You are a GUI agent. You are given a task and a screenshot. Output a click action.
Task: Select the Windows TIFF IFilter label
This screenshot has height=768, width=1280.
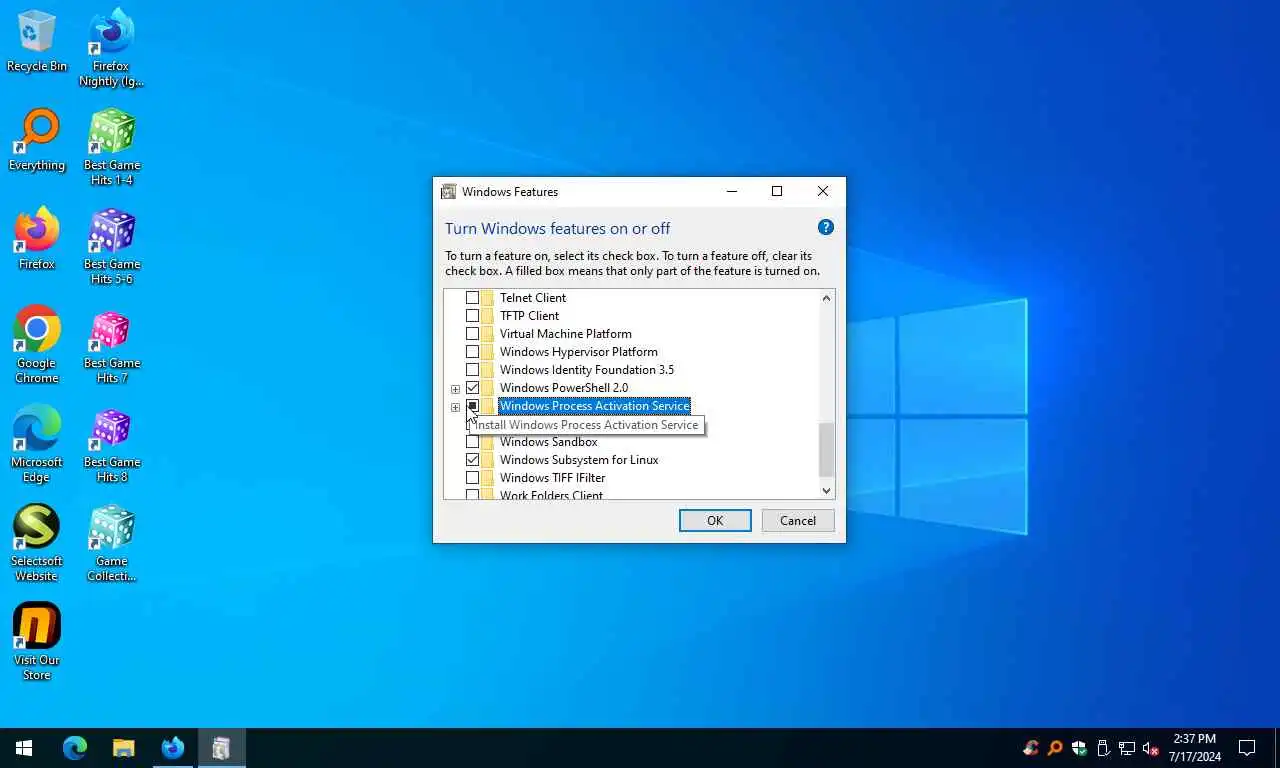(553, 478)
